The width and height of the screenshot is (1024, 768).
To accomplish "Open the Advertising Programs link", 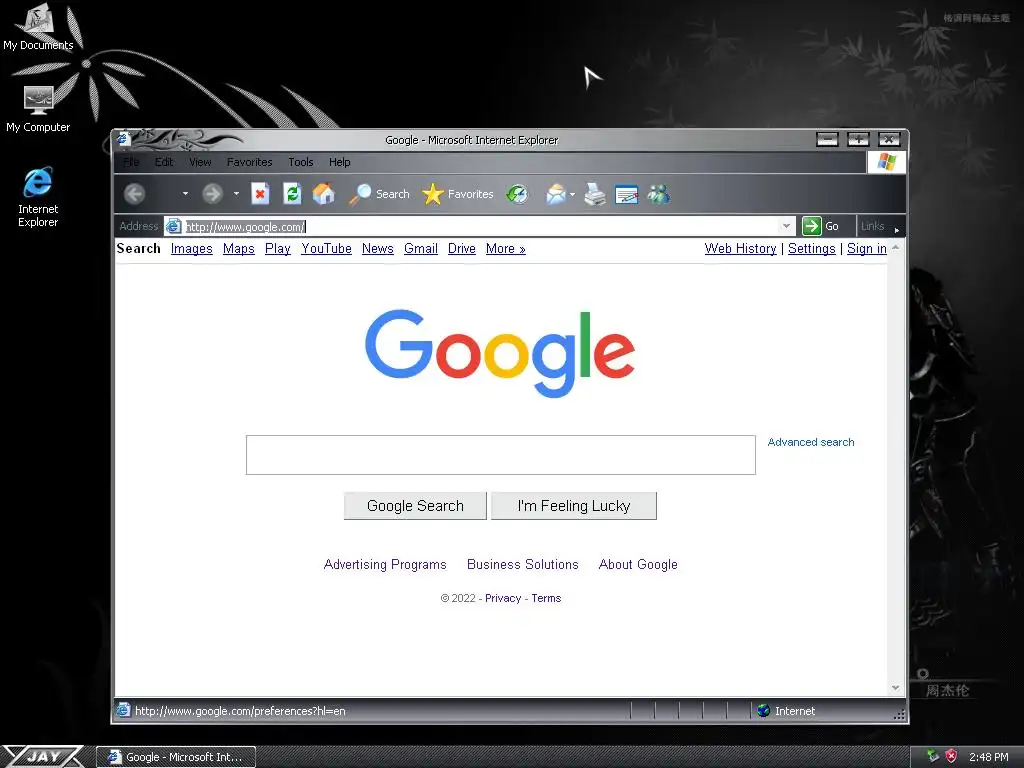I will pos(385,564).
